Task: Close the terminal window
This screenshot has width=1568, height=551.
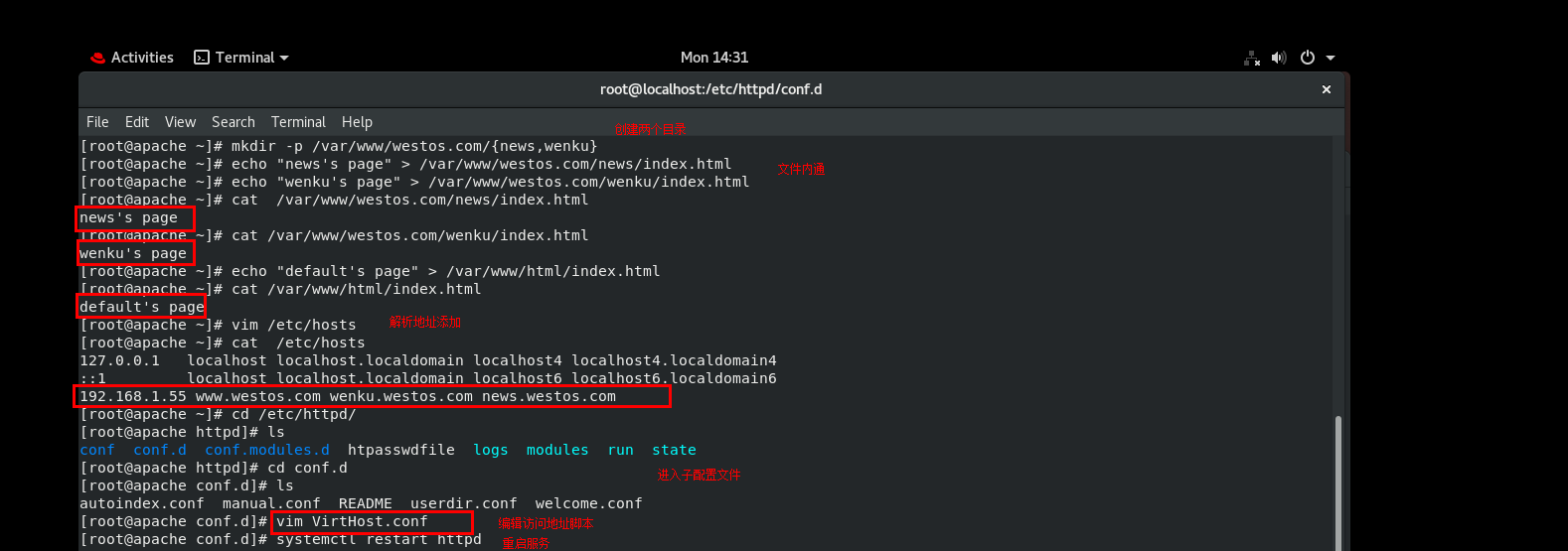Action: (x=1326, y=89)
